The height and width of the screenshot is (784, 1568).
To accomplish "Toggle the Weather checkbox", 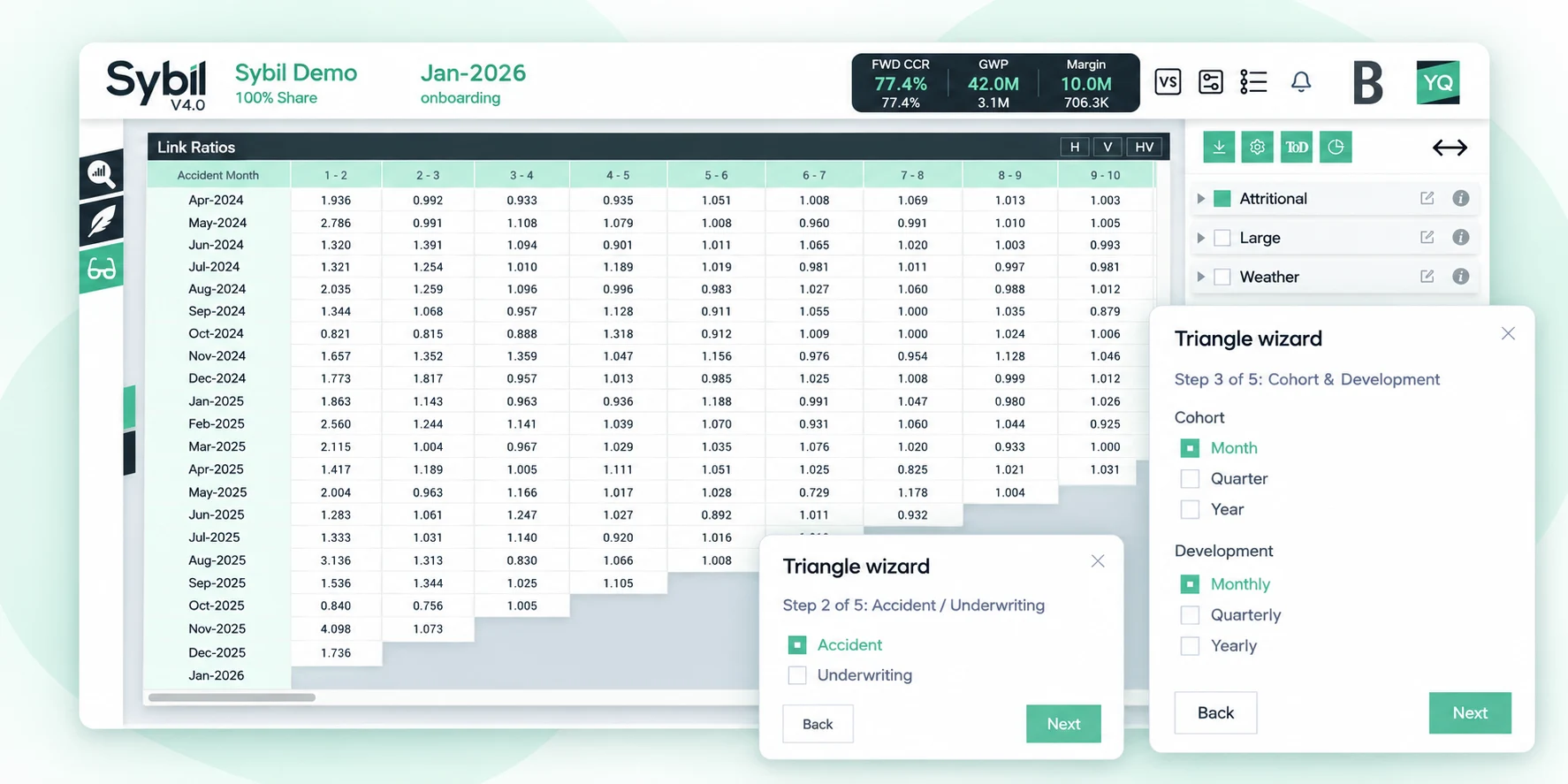I will 1222,277.
